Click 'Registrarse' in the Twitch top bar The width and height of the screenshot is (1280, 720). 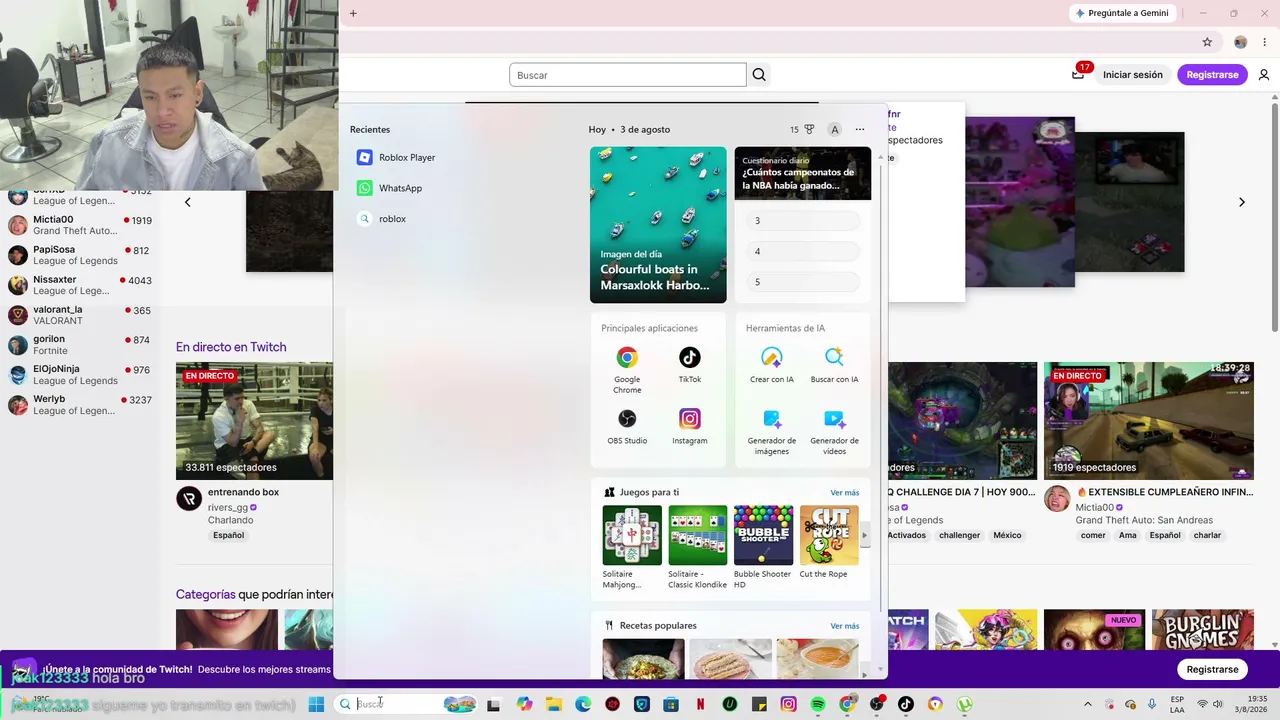(1212, 75)
